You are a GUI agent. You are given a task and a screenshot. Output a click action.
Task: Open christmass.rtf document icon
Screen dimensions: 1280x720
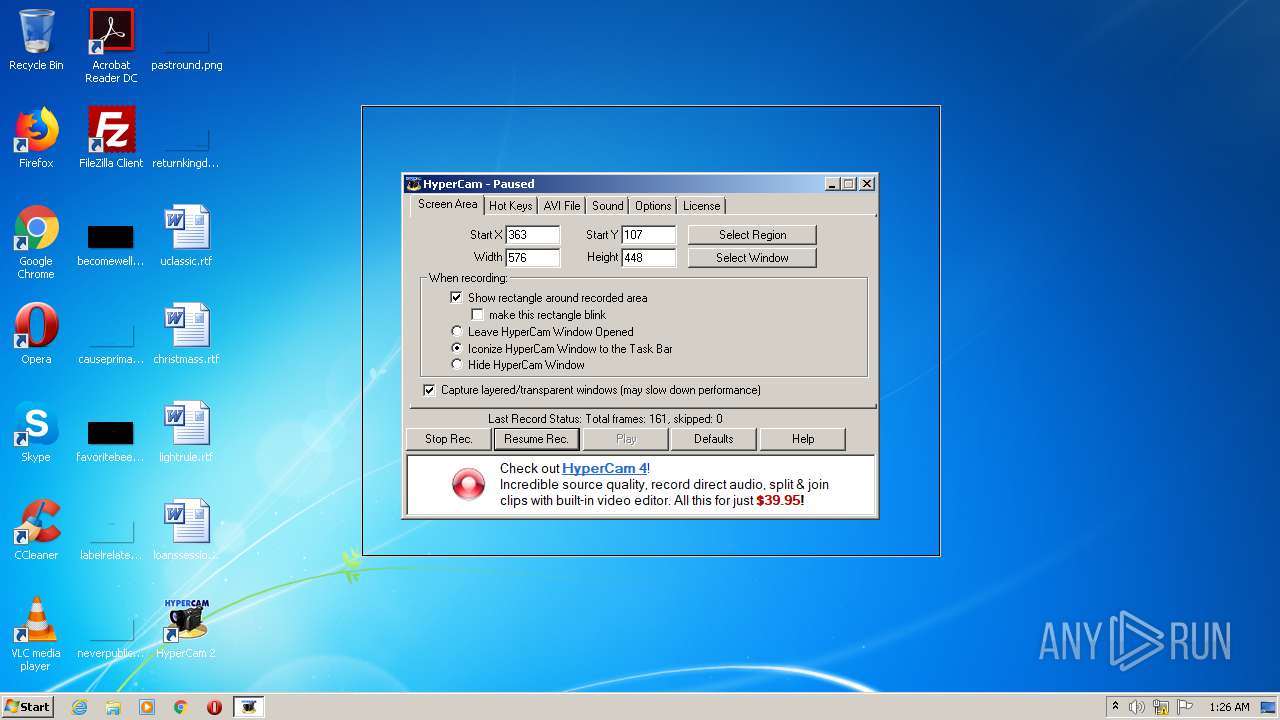186,334
